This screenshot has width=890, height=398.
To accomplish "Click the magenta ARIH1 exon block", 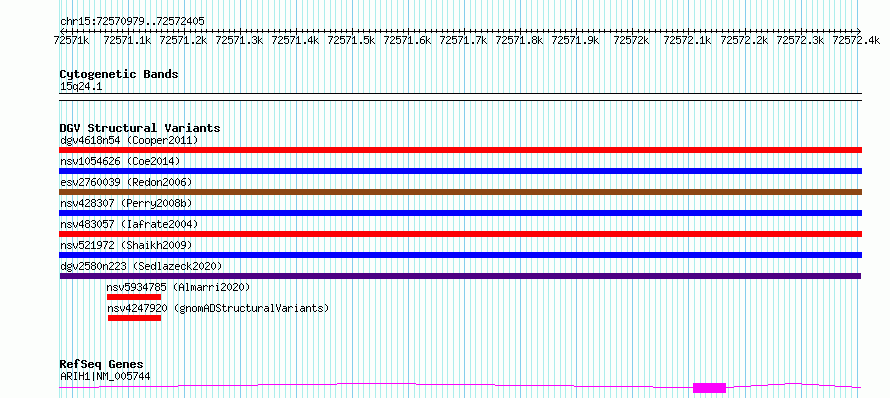I will click(x=710, y=388).
